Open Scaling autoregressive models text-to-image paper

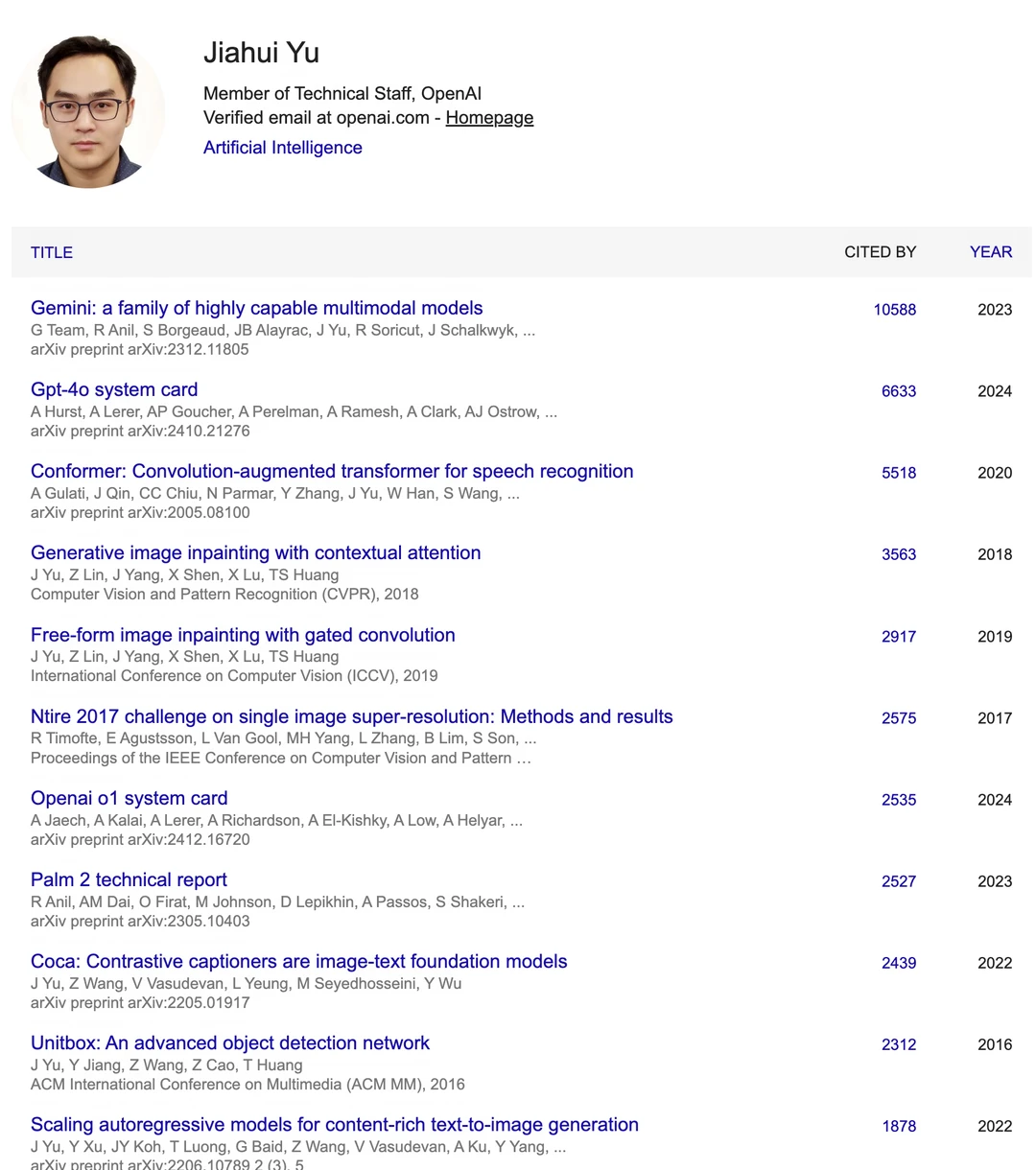click(x=335, y=1124)
